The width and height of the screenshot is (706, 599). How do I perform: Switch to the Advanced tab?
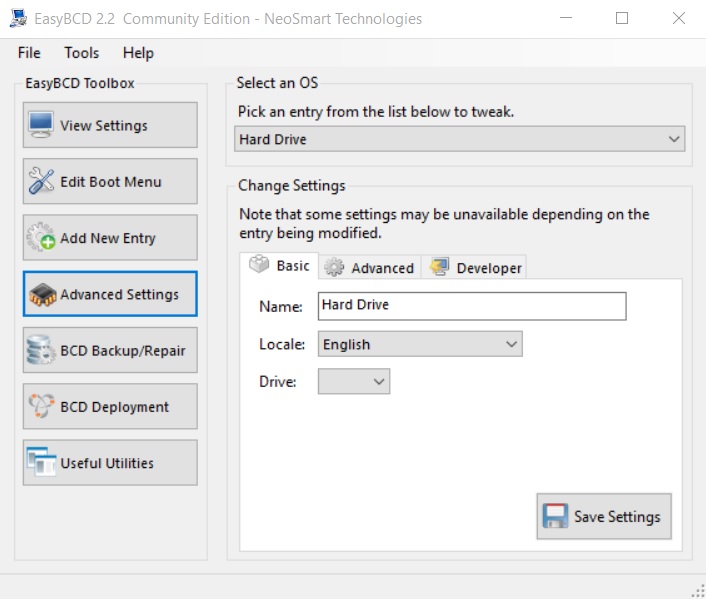(370, 268)
